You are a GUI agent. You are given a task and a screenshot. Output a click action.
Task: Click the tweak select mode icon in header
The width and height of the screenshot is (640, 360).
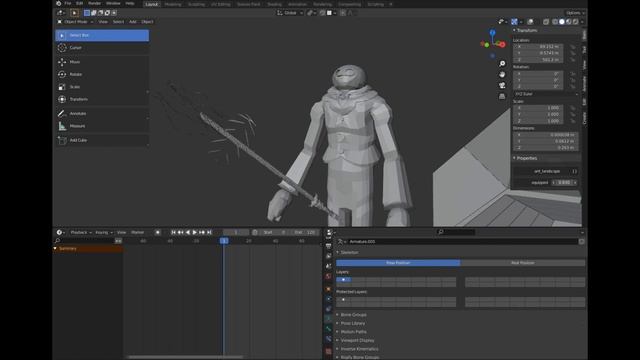(x=74, y=13)
